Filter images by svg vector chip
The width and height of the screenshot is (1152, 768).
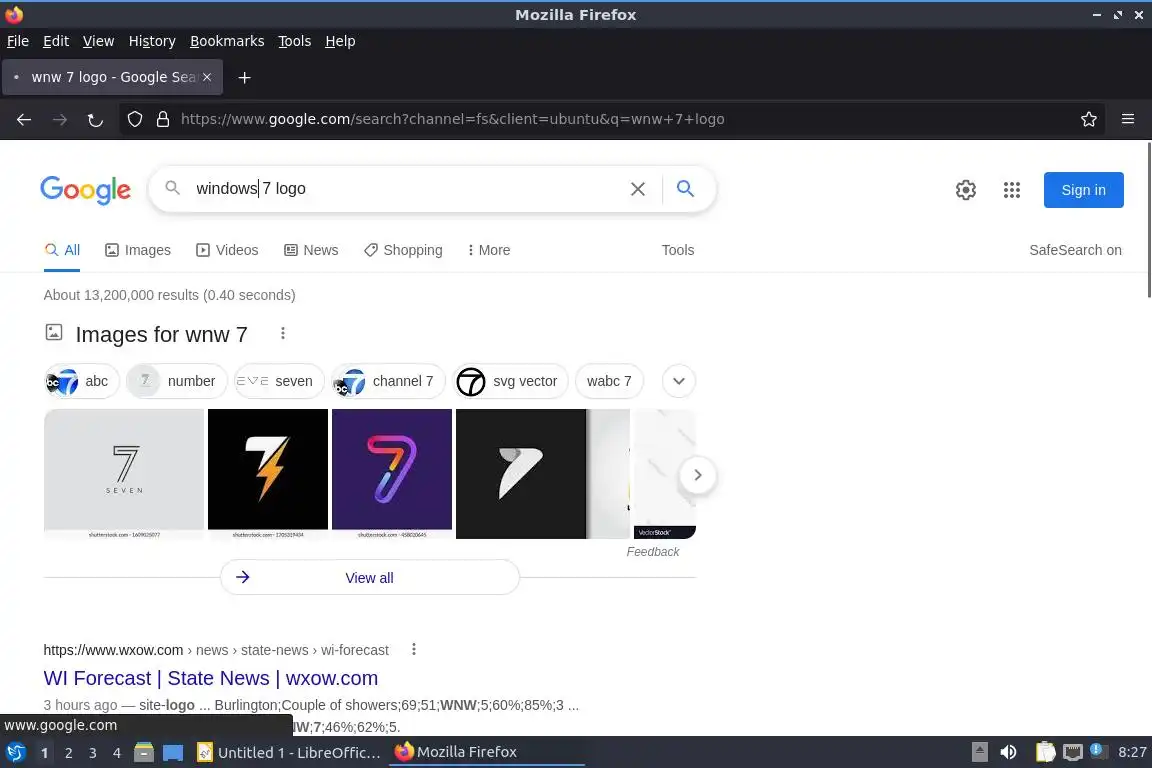coord(510,381)
